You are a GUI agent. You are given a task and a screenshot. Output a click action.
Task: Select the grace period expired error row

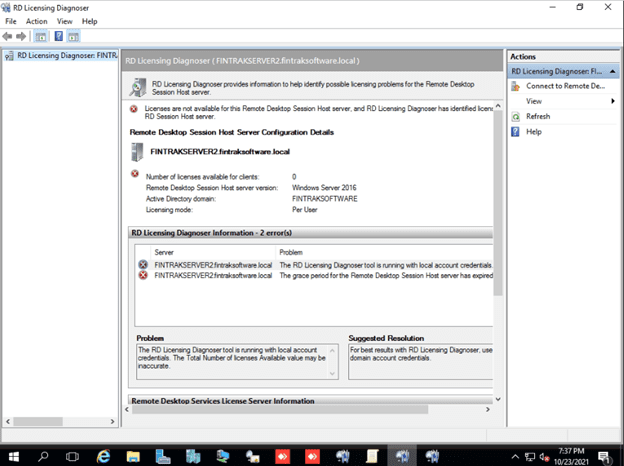(x=315, y=275)
